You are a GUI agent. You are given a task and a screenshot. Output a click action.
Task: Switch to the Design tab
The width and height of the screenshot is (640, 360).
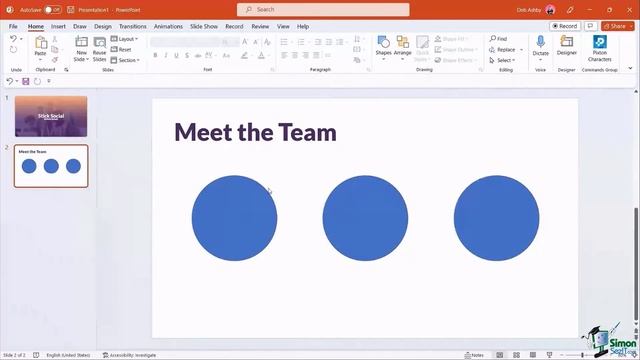[x=103, y=26]
